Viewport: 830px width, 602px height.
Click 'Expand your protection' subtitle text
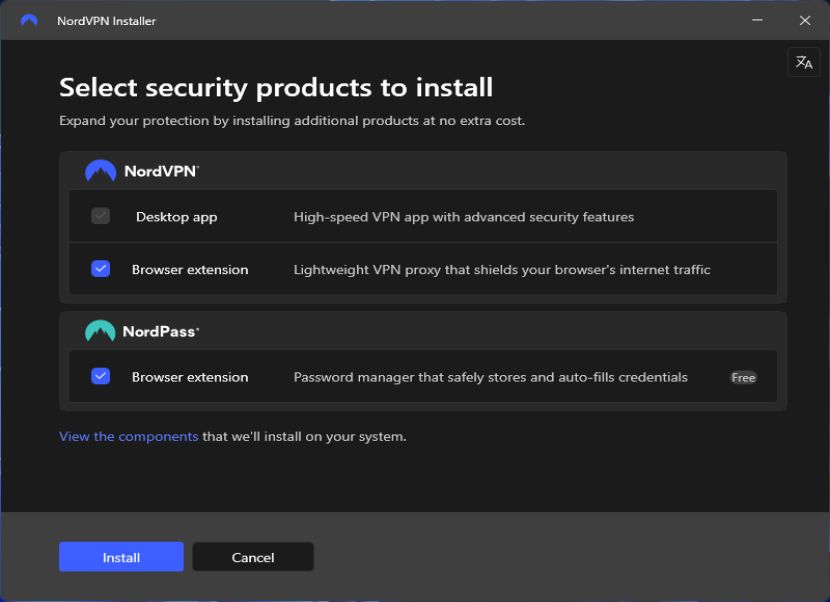[x=292, y=121]
